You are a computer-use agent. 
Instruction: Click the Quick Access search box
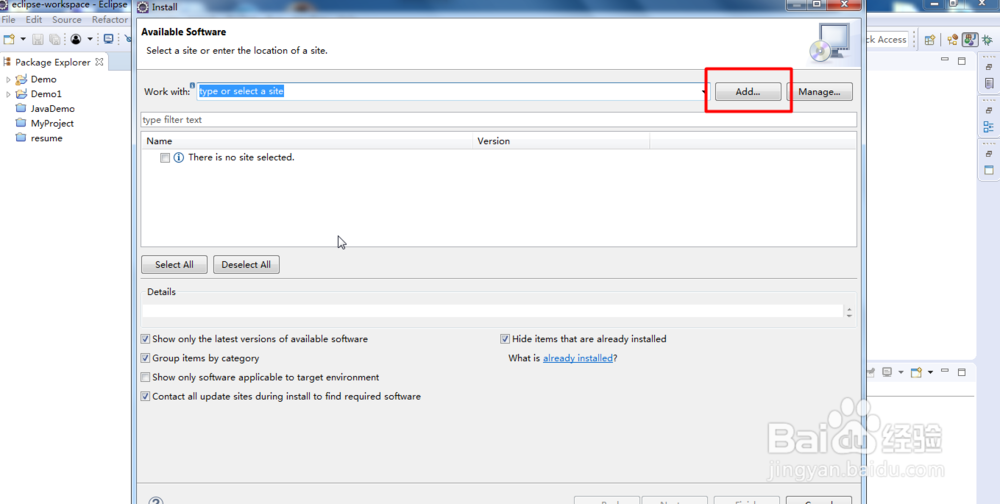coord(886,40)
